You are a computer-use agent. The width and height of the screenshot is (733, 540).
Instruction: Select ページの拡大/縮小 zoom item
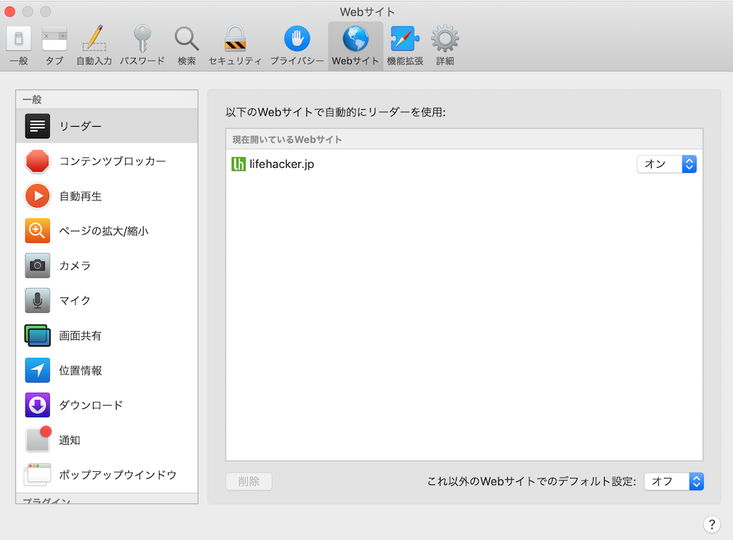(107, 231)
